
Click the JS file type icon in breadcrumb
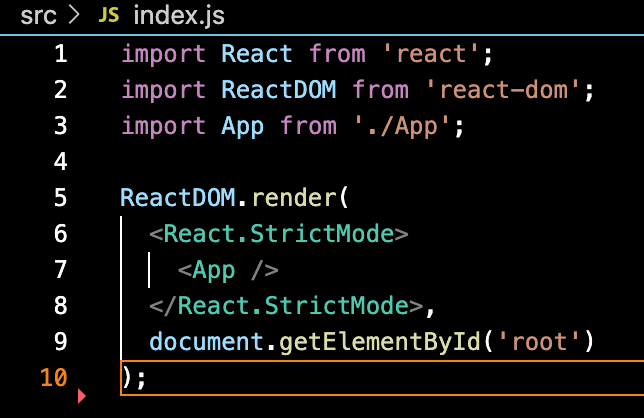point(109,15)
